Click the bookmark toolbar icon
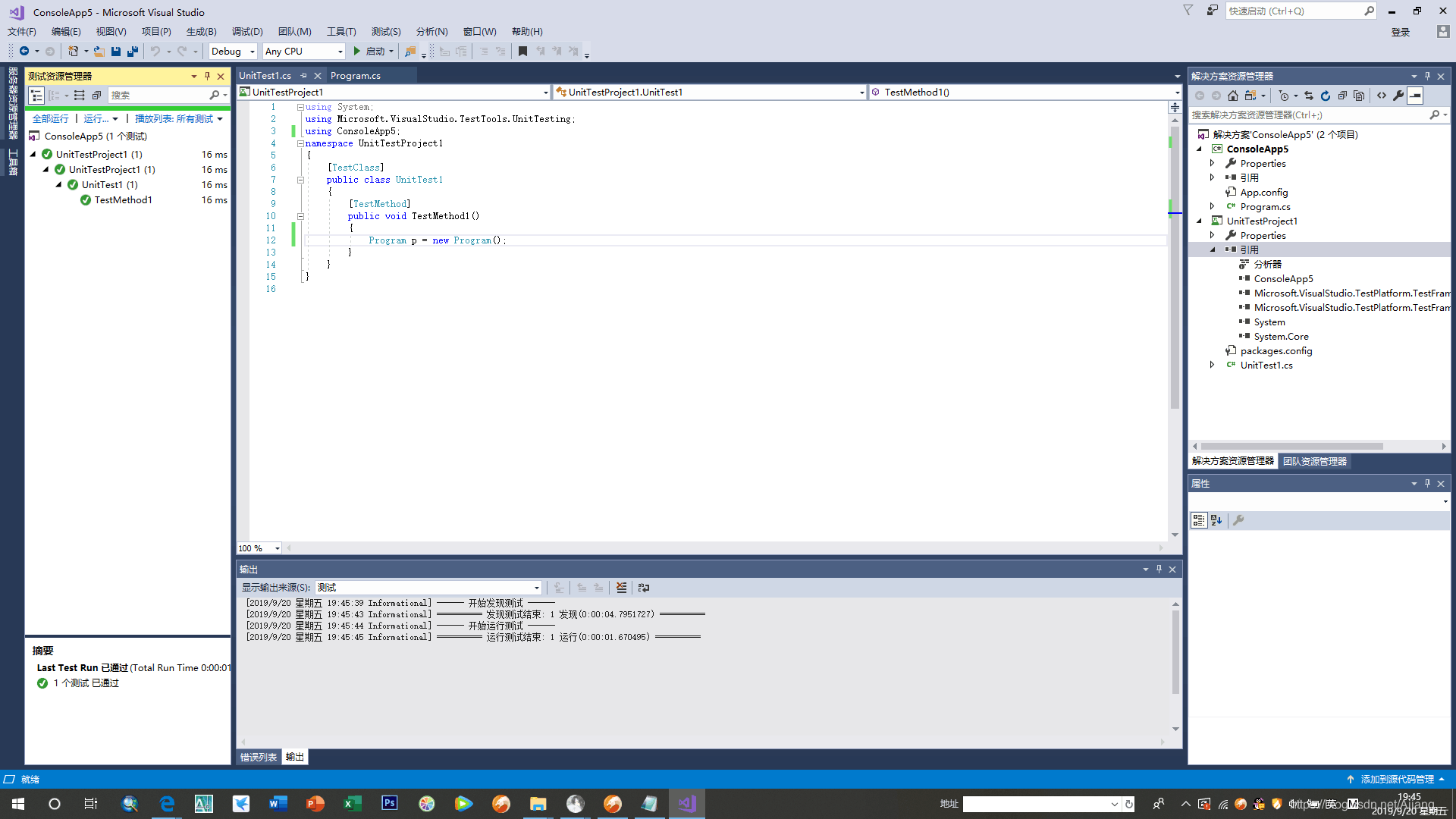The image size is (1456, 819). coord(522,52)
